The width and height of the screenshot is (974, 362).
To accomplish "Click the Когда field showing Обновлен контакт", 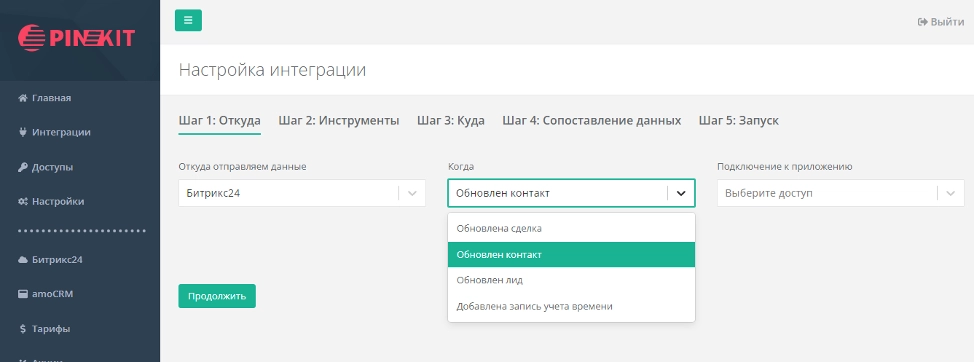I will (x=571, y=193).
